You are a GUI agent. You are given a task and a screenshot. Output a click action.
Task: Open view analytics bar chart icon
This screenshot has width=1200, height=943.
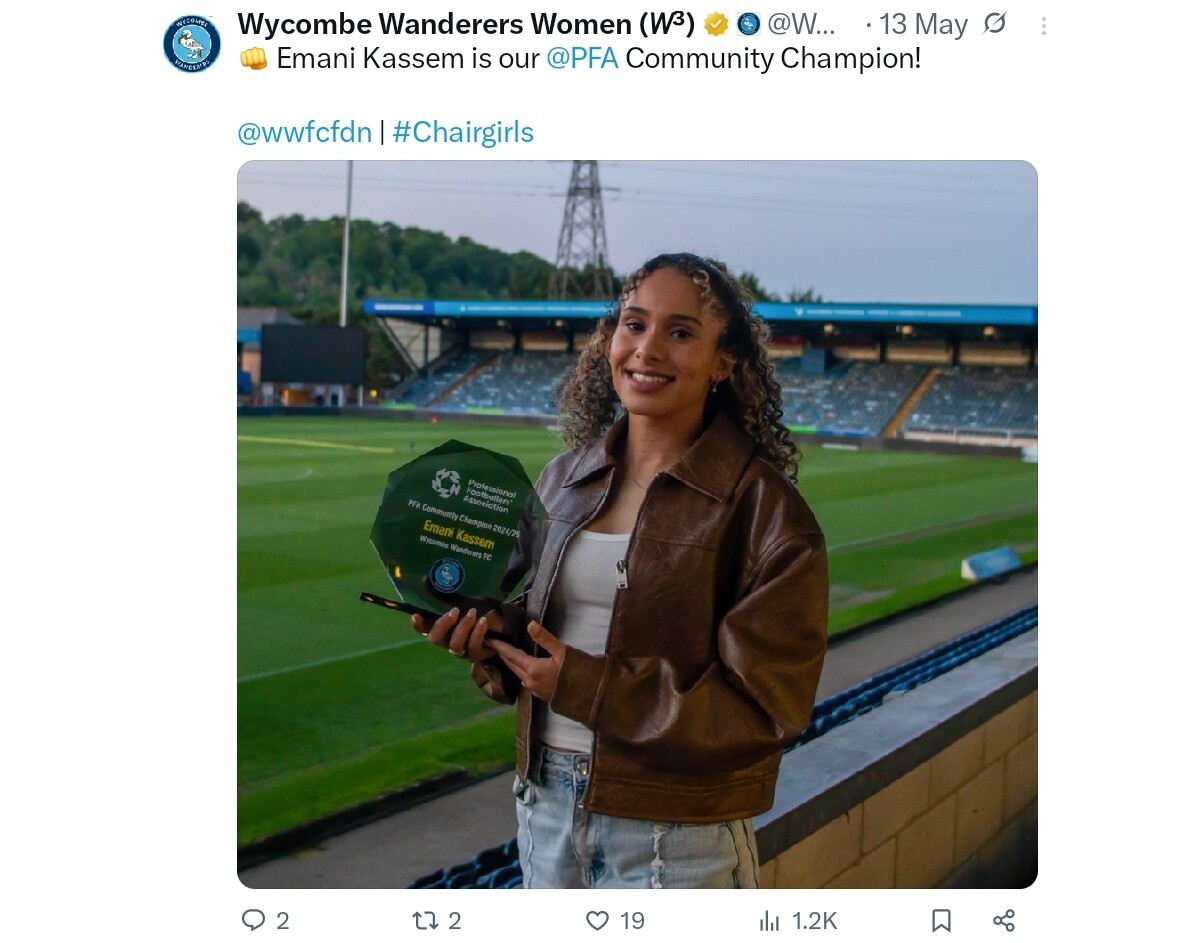point(770,920)
